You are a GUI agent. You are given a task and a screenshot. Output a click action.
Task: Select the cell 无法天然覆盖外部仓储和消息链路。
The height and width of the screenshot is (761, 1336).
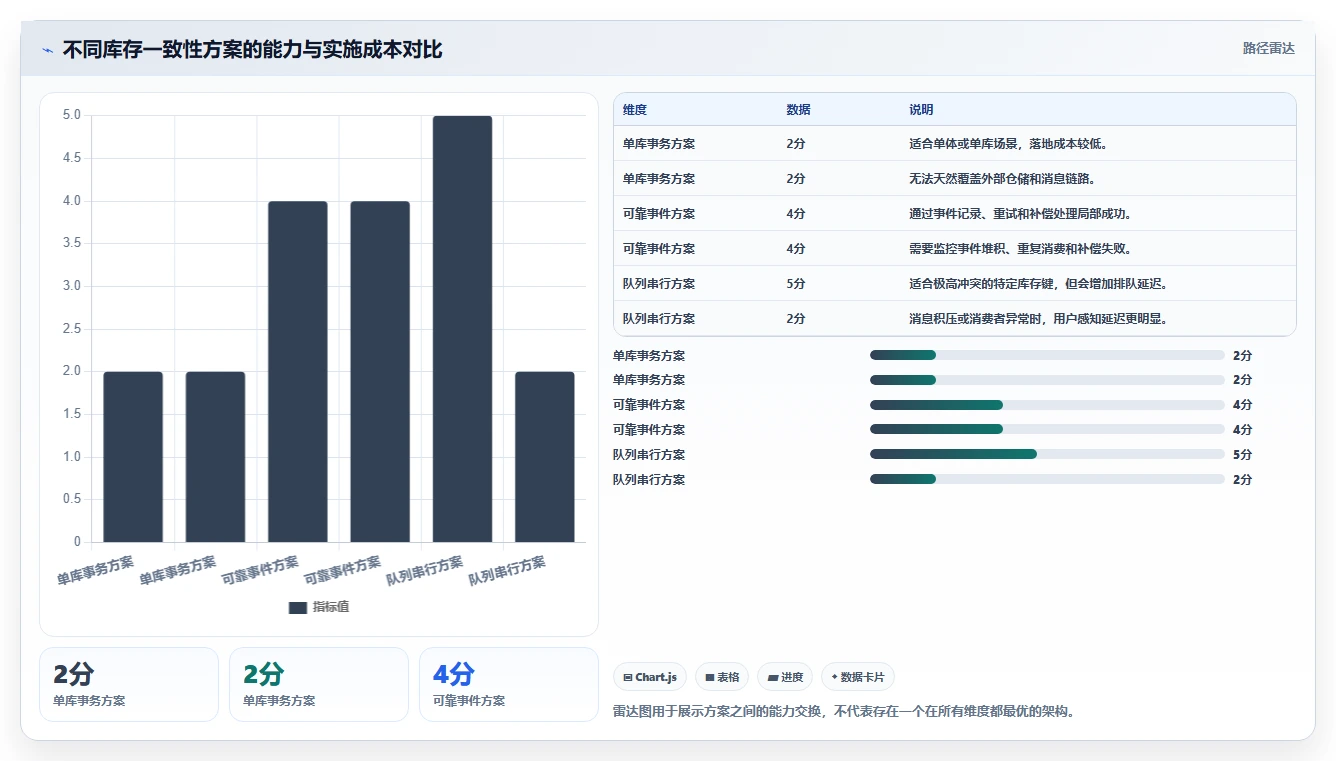coord(1002,179)
